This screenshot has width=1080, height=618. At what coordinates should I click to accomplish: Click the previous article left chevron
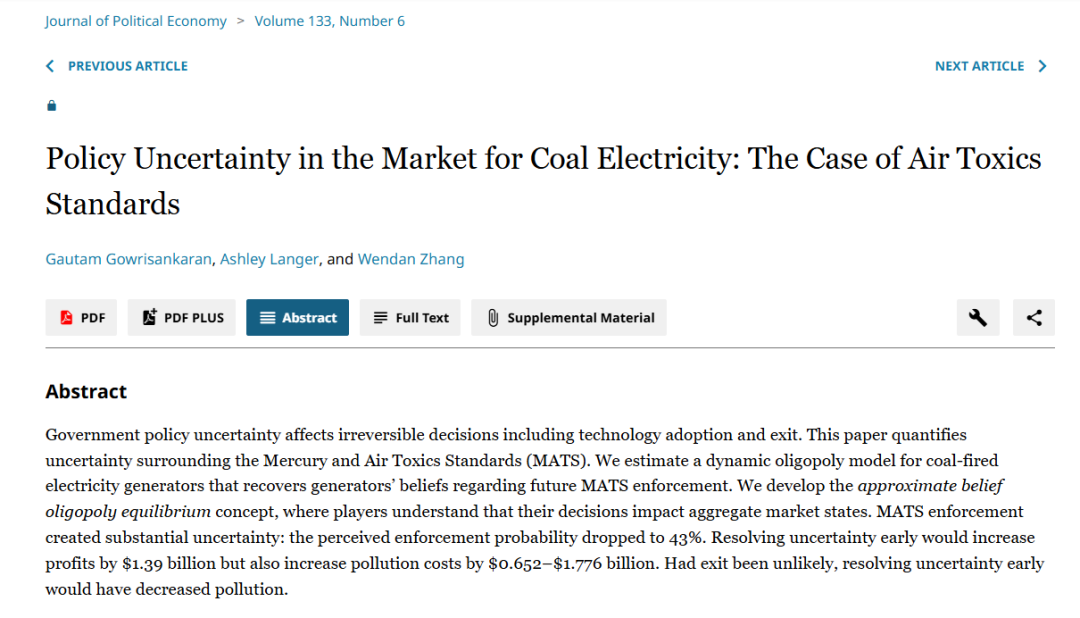click(51, 66)
